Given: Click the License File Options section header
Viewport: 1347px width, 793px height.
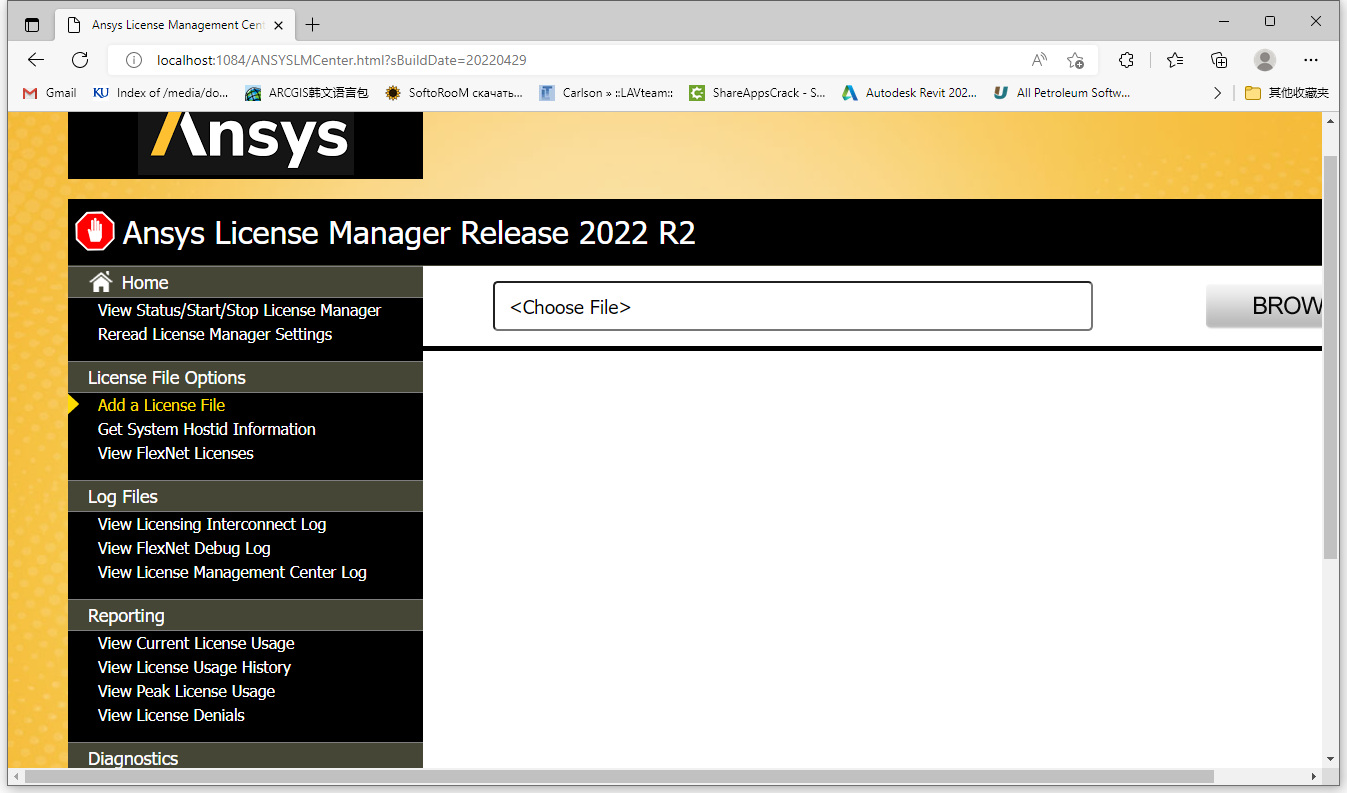Looking at the screenshot, I should pyautogui.click(x=245, y=377).
